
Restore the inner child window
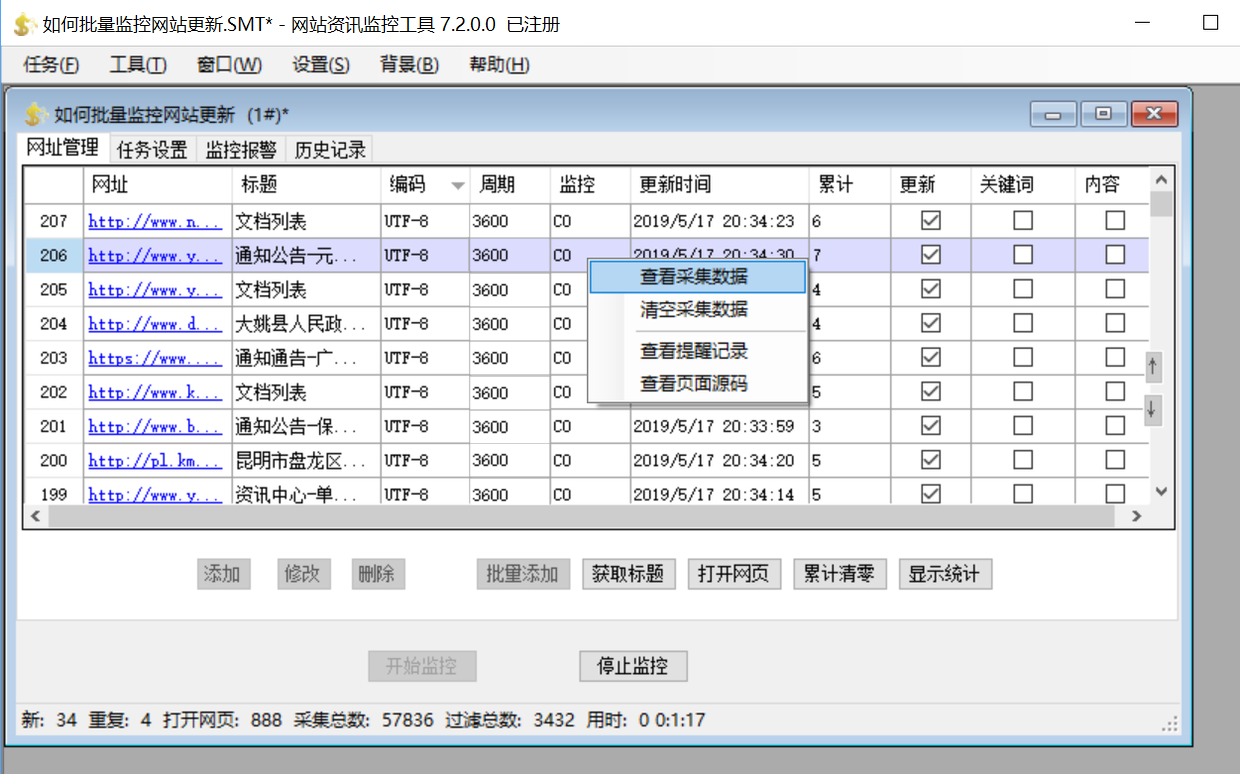1103,114
